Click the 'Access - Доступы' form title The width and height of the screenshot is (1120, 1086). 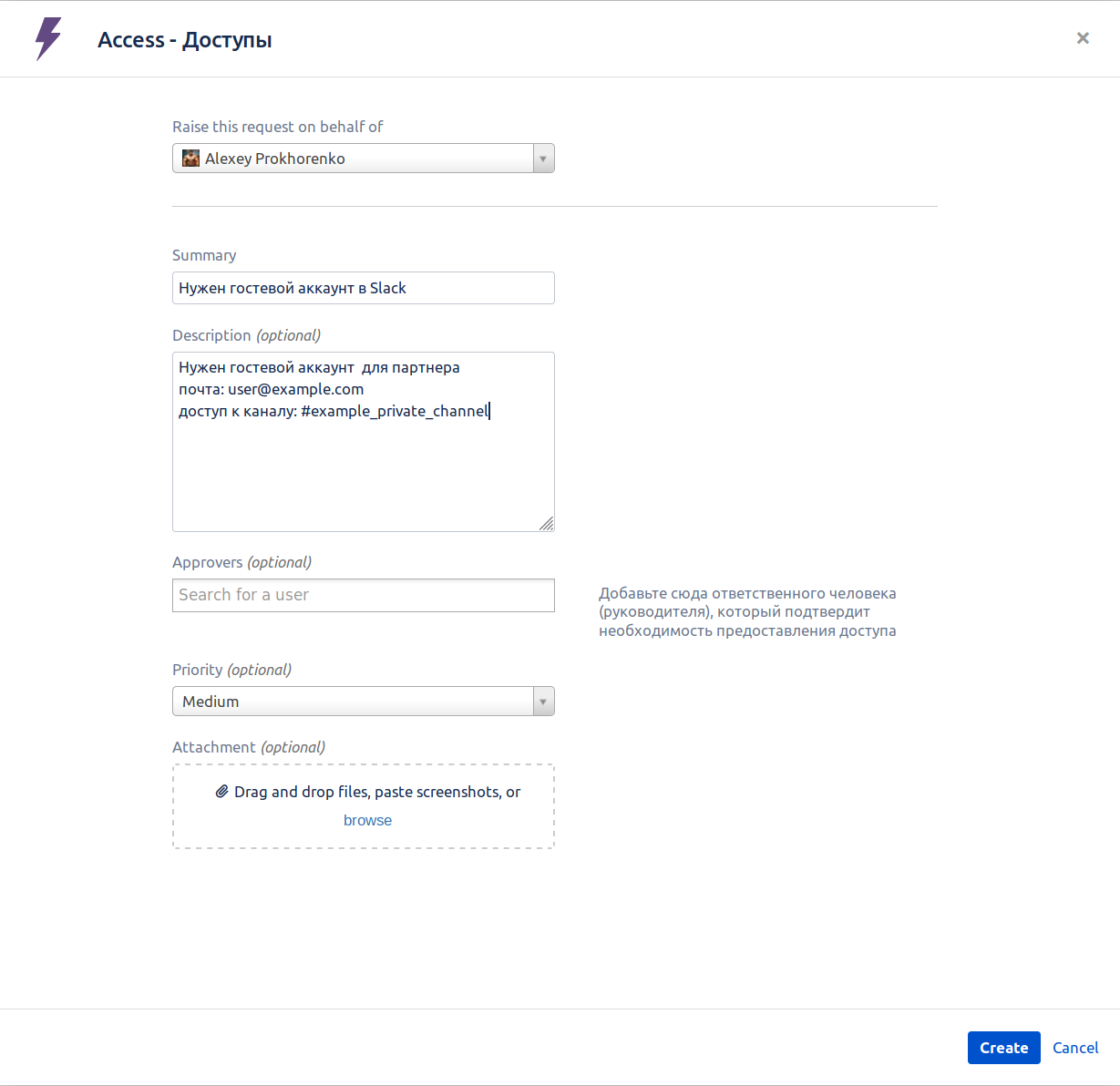185,40
